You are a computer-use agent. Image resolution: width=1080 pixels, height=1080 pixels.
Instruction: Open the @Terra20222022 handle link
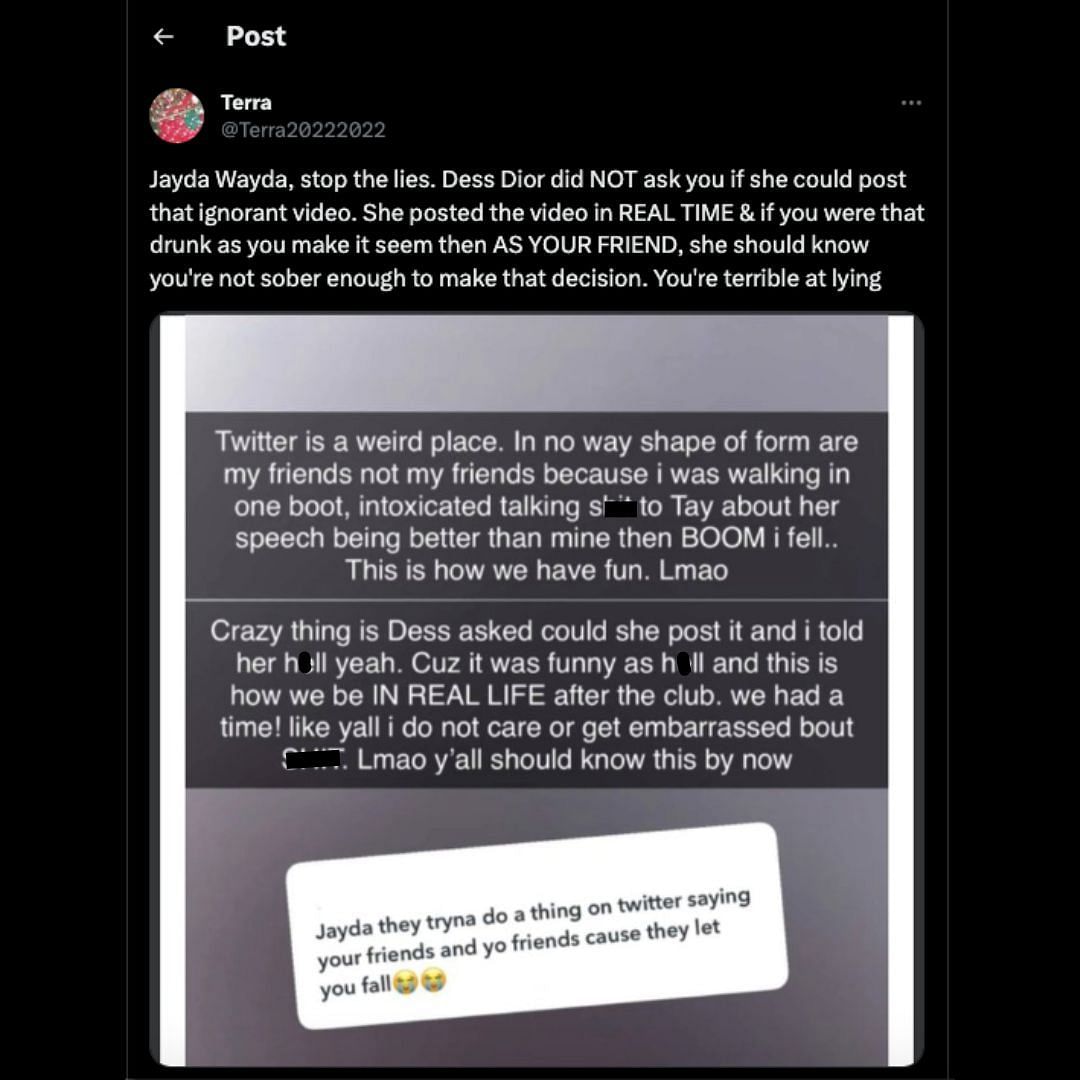point(303,129)
